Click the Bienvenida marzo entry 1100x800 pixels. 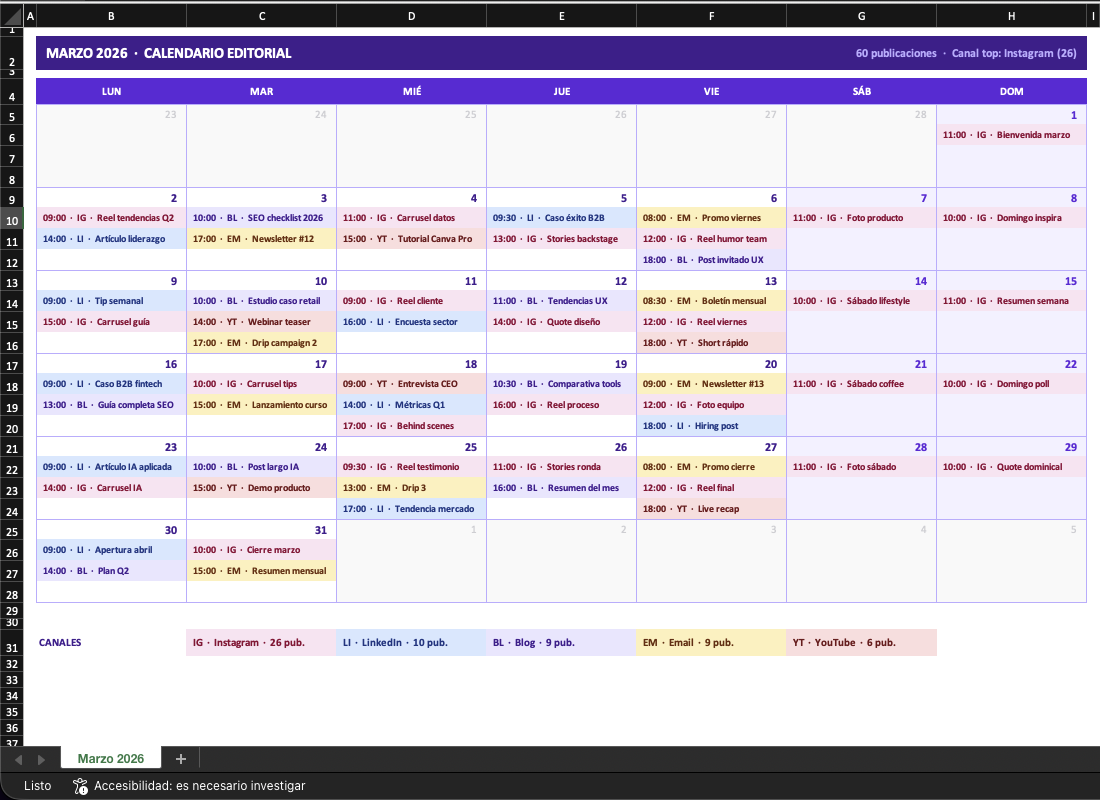(x=1012, y=135)
